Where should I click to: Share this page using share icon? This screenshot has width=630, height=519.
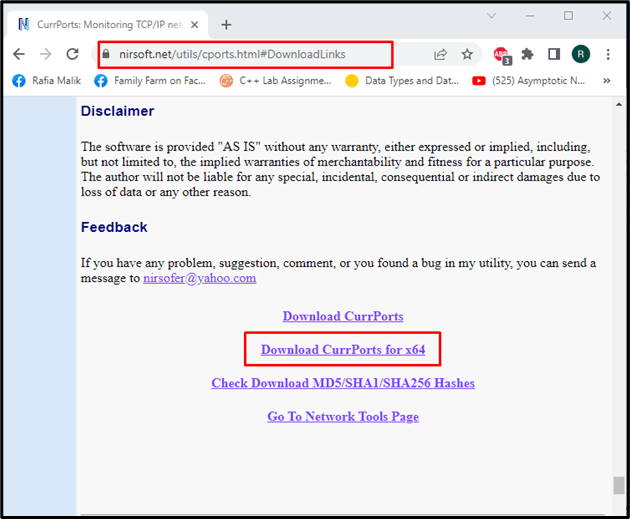tap(440, 54)
